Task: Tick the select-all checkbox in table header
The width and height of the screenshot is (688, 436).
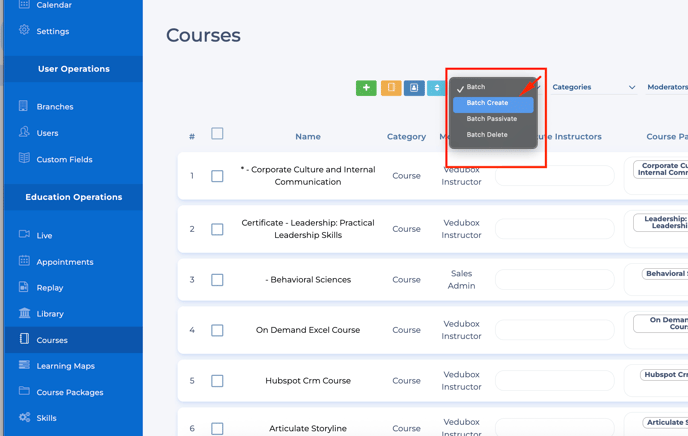Action: tap(217, 134)
